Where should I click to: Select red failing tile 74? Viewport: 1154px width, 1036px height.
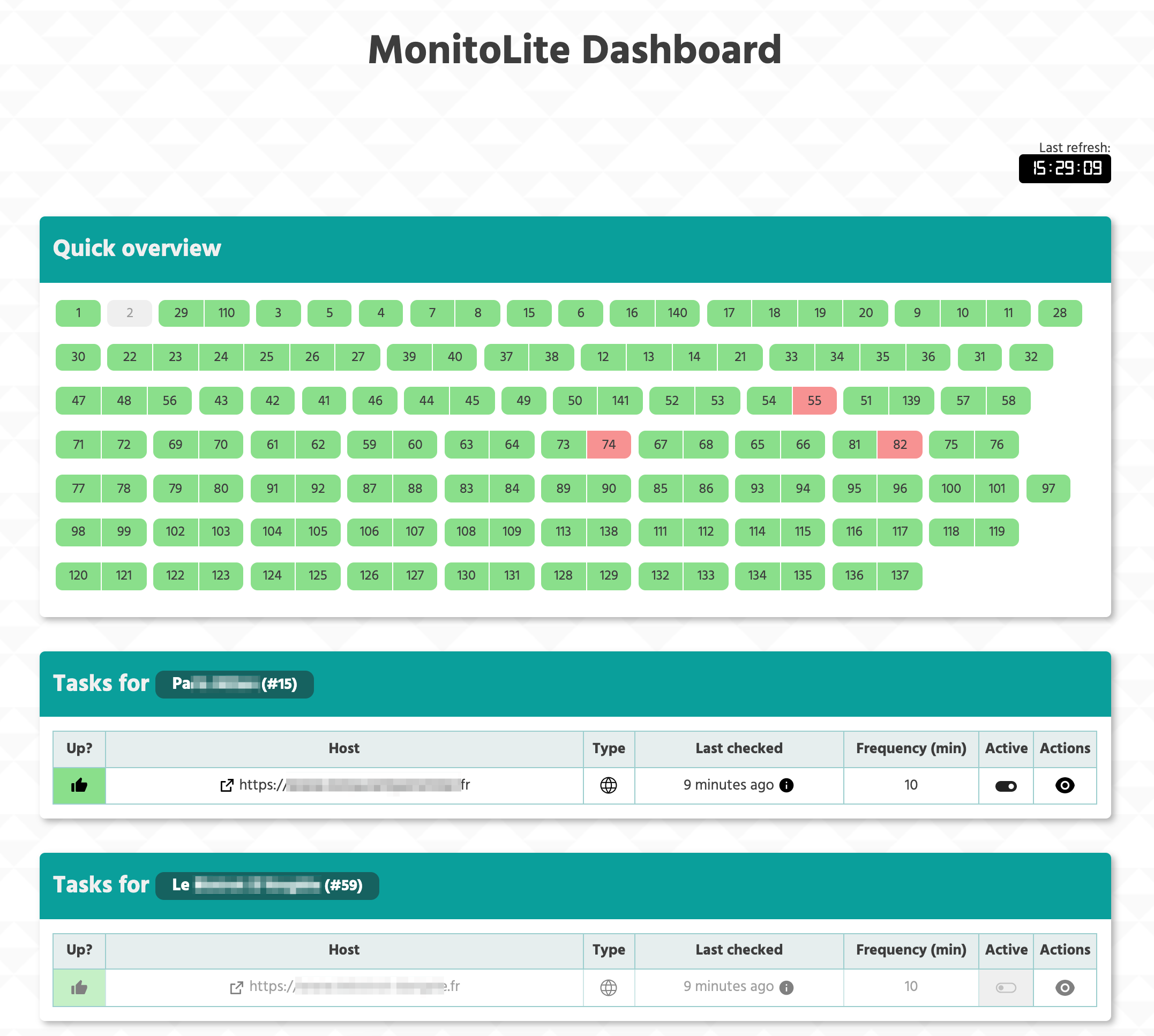point(609,445)
